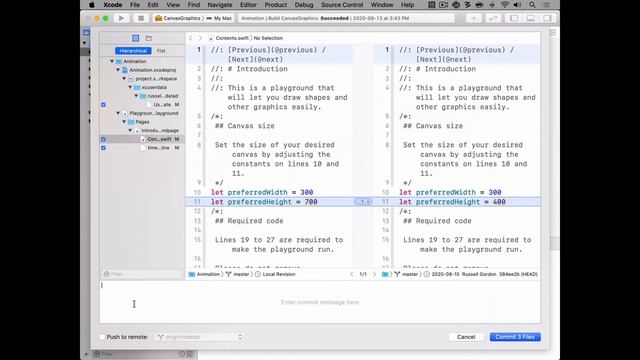Collapse the Pages folder
The image size is (640, 360).
pyautogui.click(x=124, y=122)
